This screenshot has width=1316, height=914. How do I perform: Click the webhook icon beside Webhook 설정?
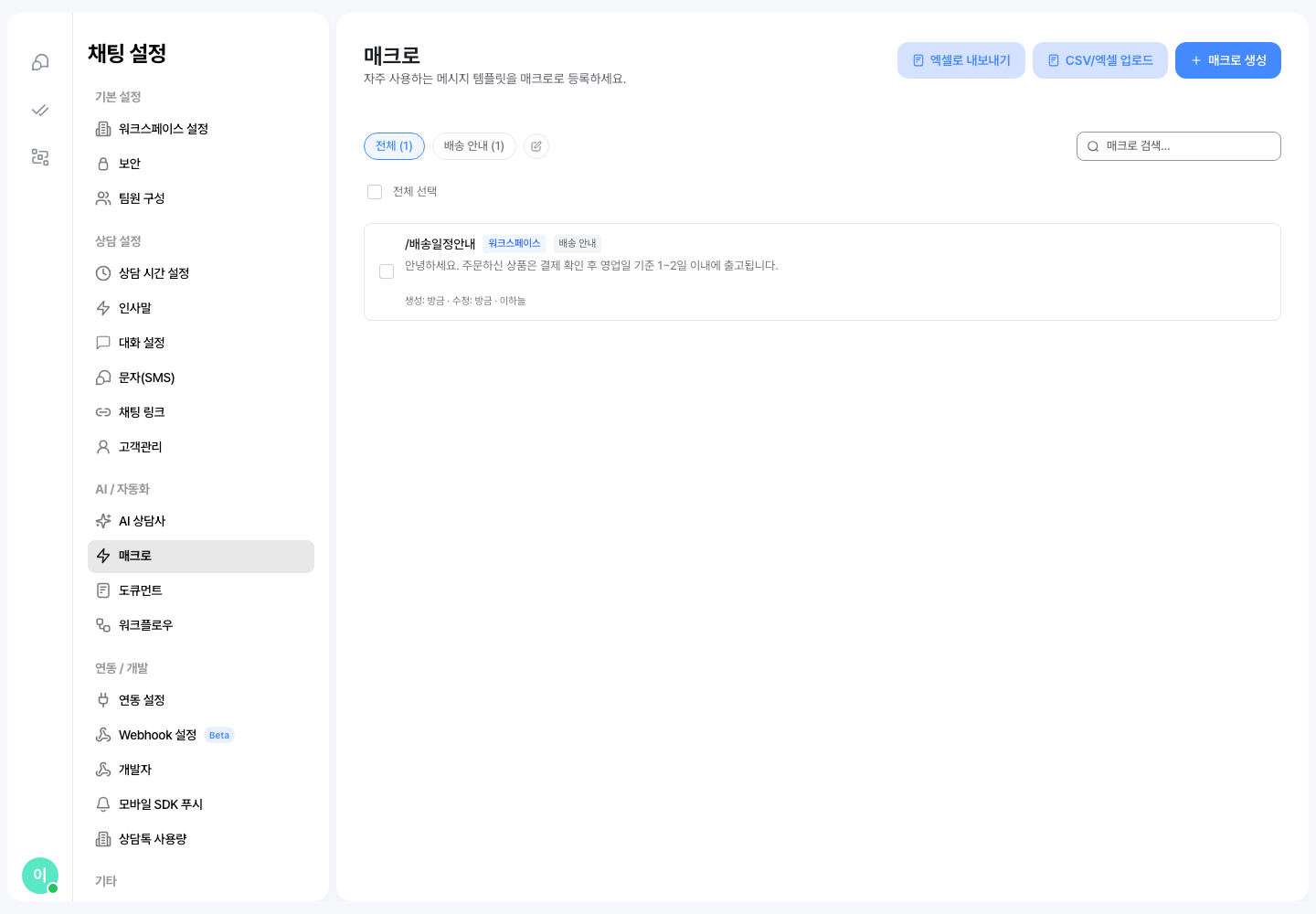tap(103, 735)
